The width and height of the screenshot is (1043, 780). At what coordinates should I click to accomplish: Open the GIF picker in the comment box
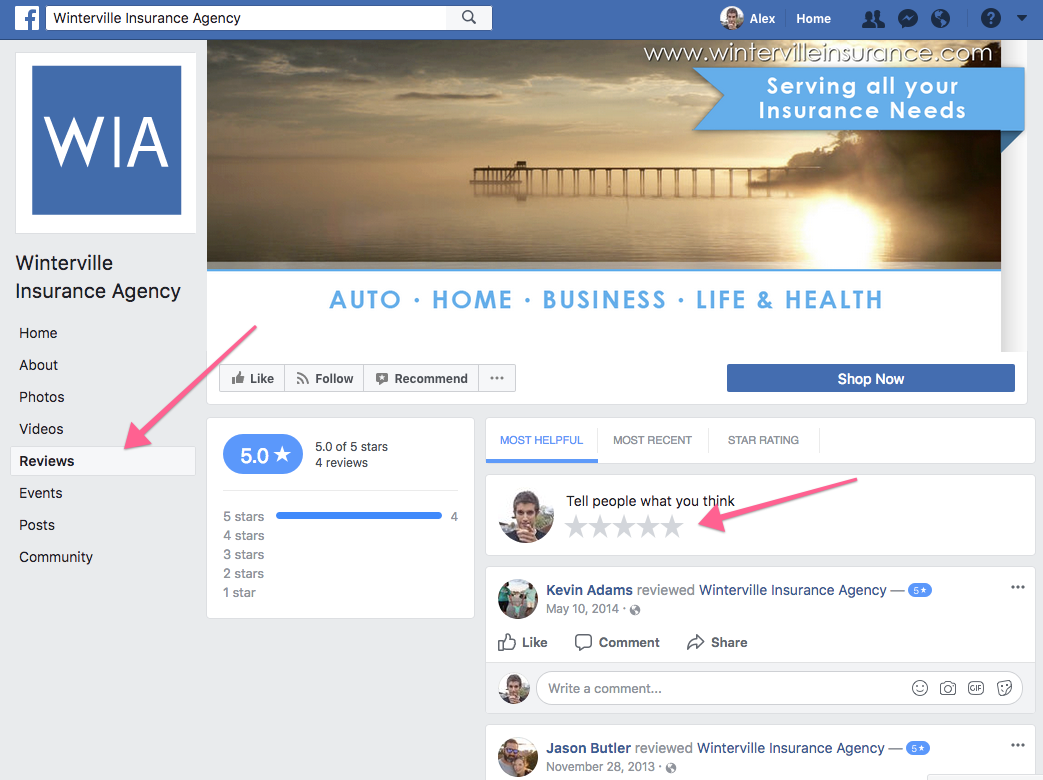pos(976,688)
